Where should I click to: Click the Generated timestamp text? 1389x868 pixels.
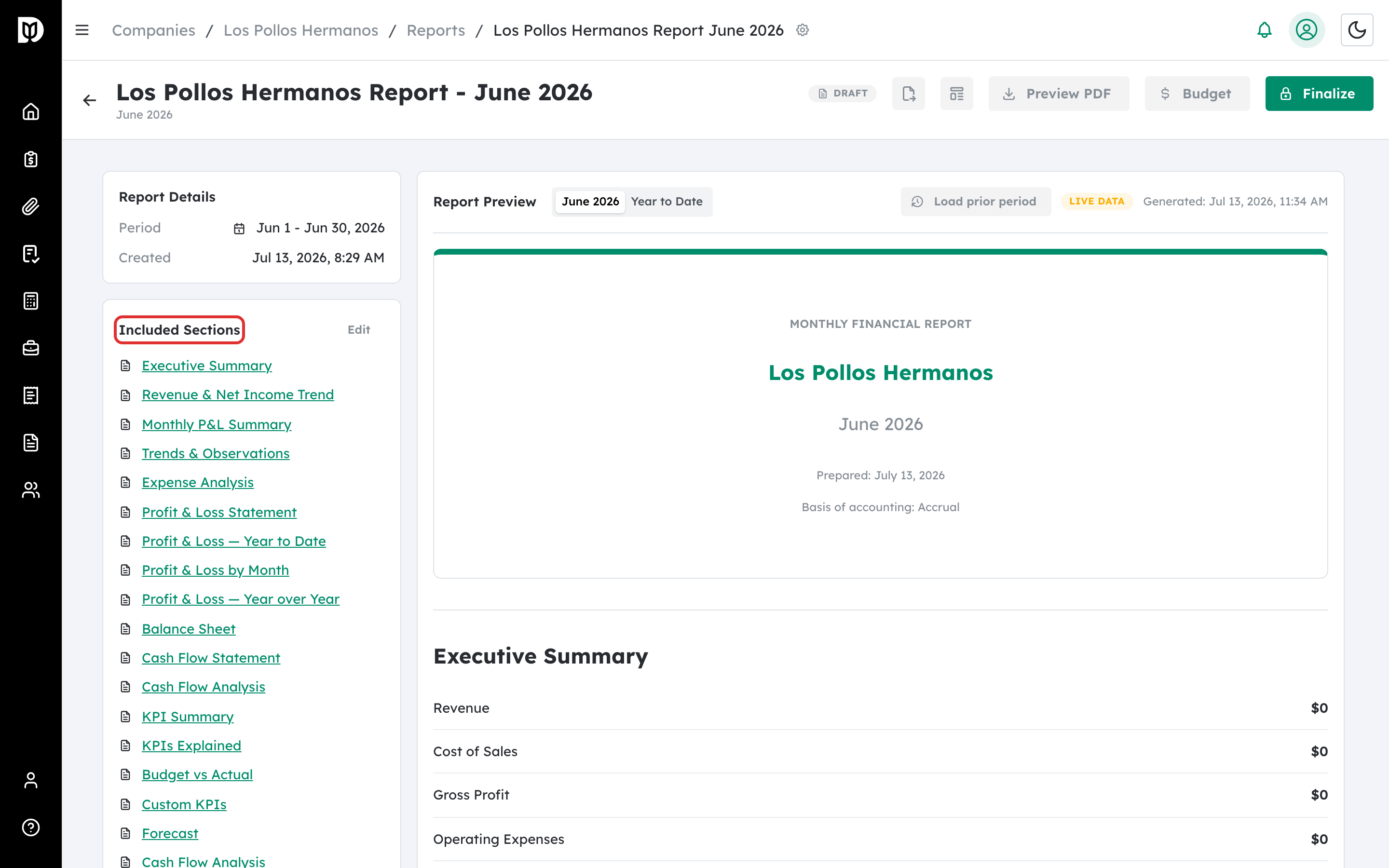click(1235, 202)
